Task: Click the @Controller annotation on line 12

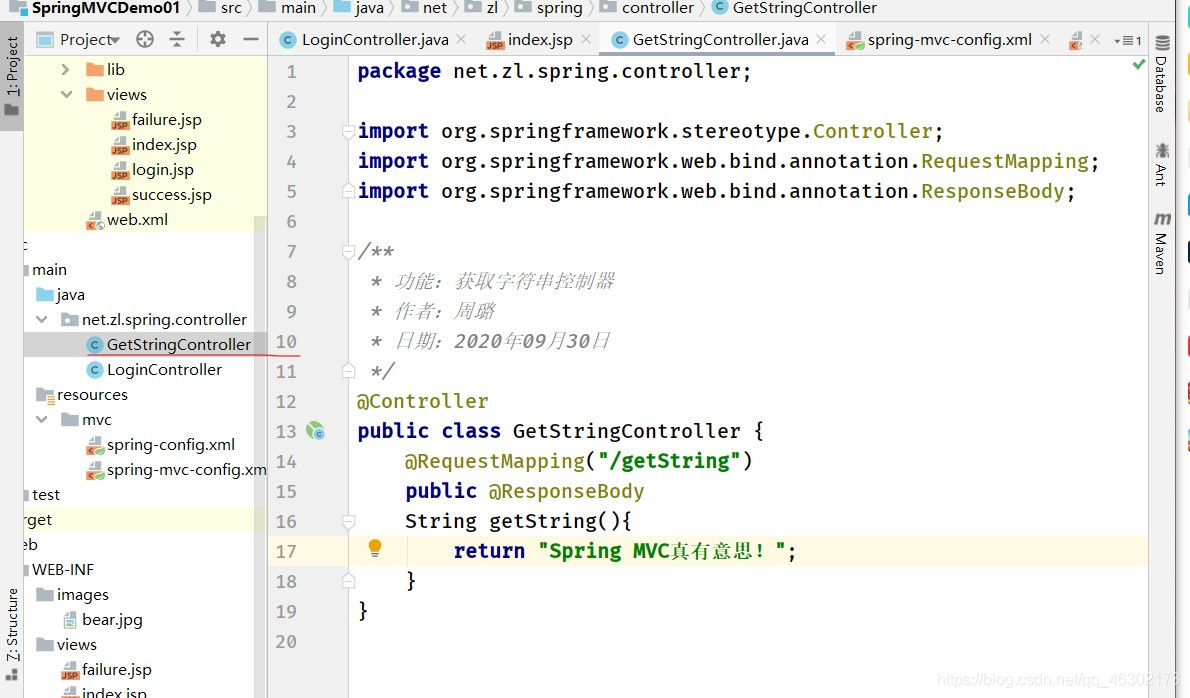Action: coord(422,401)
